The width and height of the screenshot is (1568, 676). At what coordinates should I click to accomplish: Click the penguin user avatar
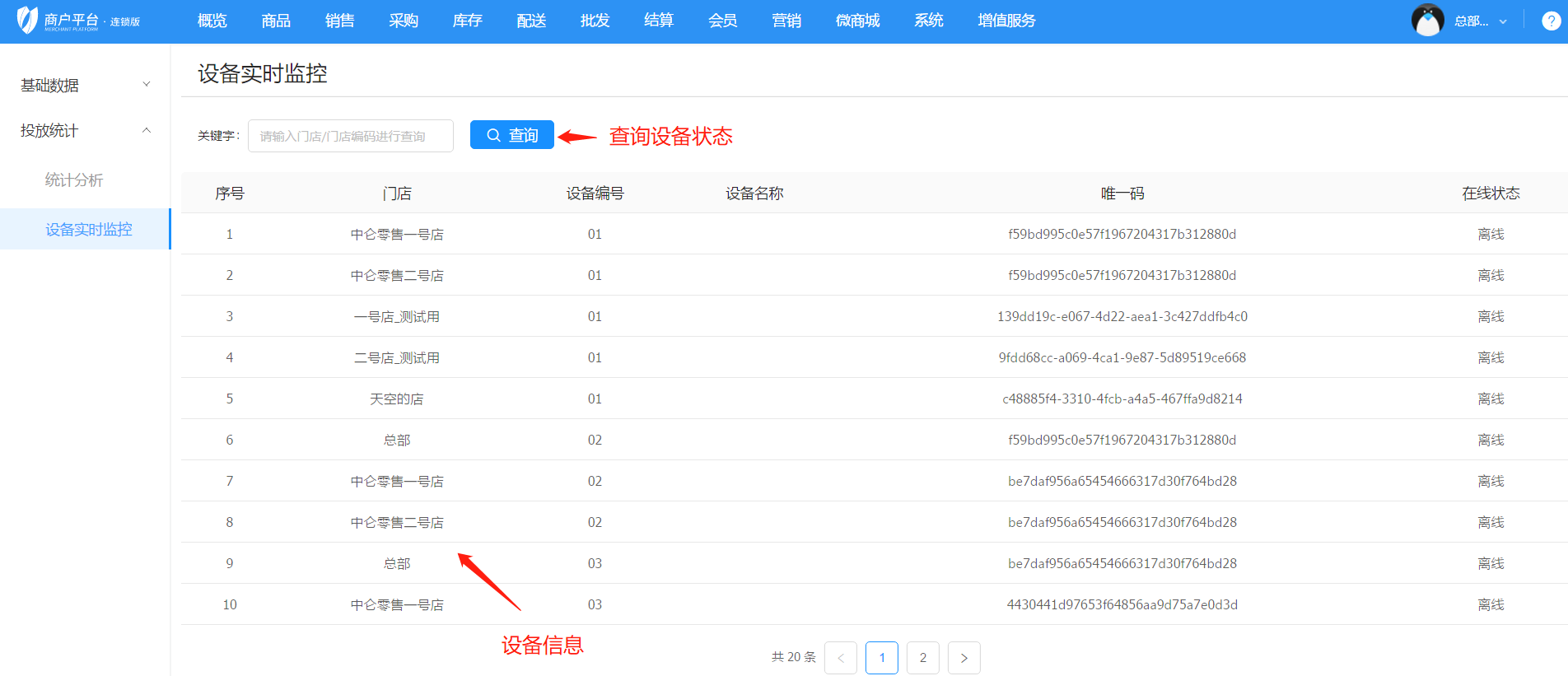1427,21
